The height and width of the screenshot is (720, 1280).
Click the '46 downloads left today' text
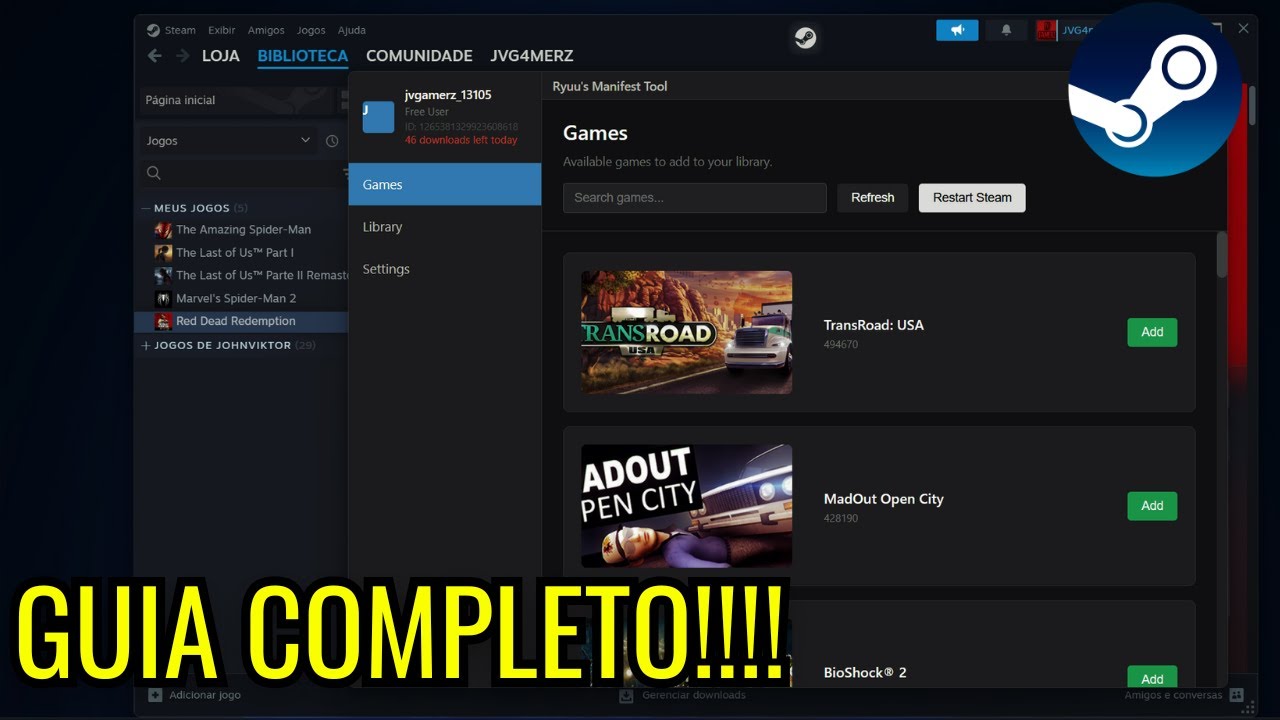tap(461, 141)
